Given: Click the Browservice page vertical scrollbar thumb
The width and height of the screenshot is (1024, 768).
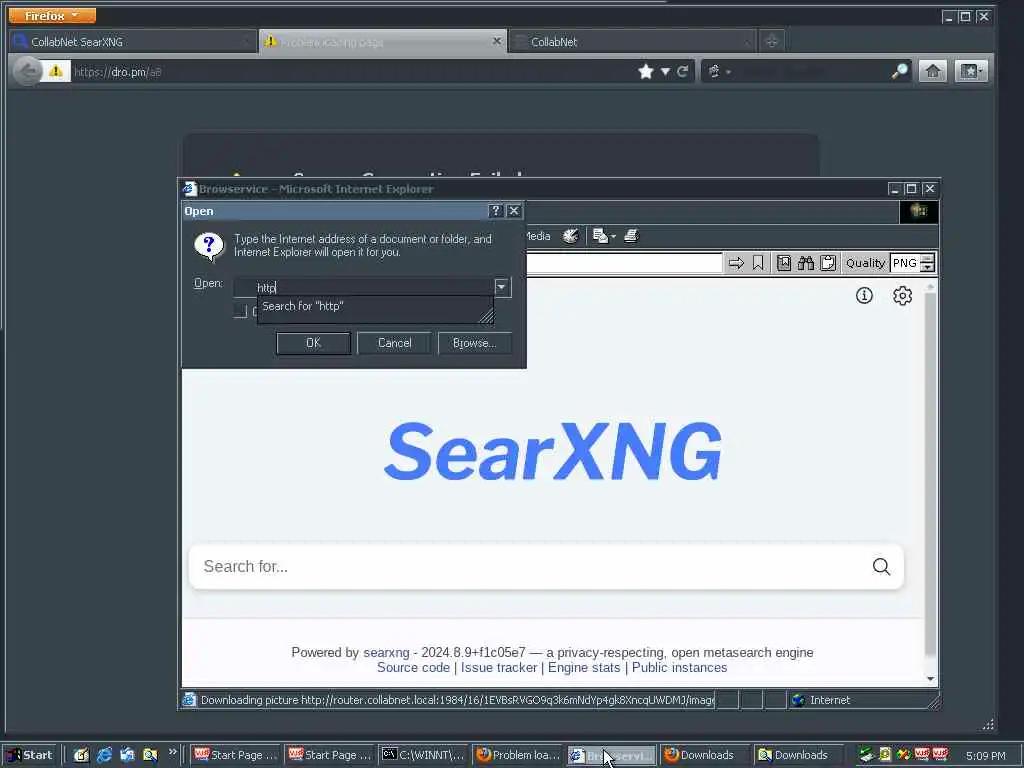Looking at the screenshot, I should pyautogui.click(x=931, y=473).
